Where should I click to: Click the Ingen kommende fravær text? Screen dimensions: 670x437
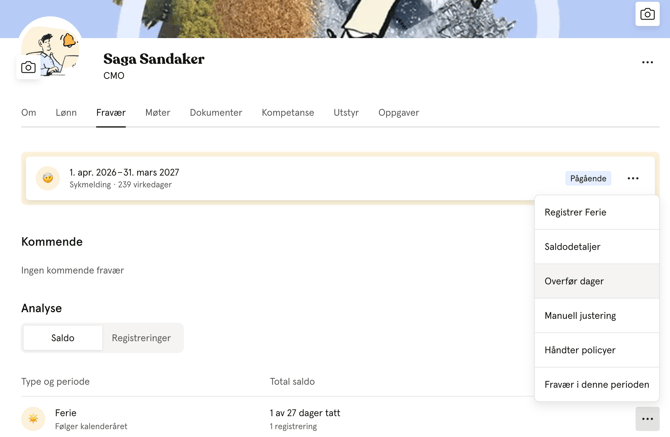click(73, 270)
